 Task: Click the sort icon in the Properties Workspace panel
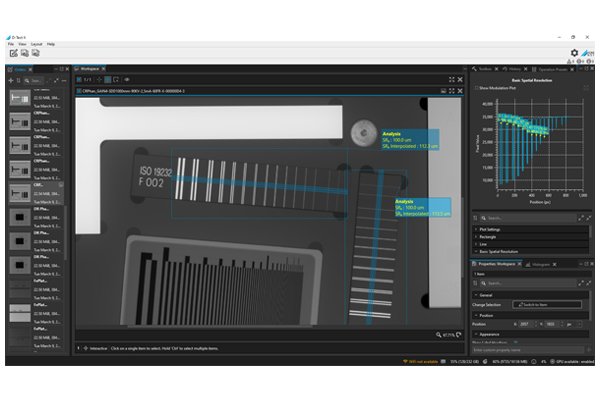[x=476, y=283]
